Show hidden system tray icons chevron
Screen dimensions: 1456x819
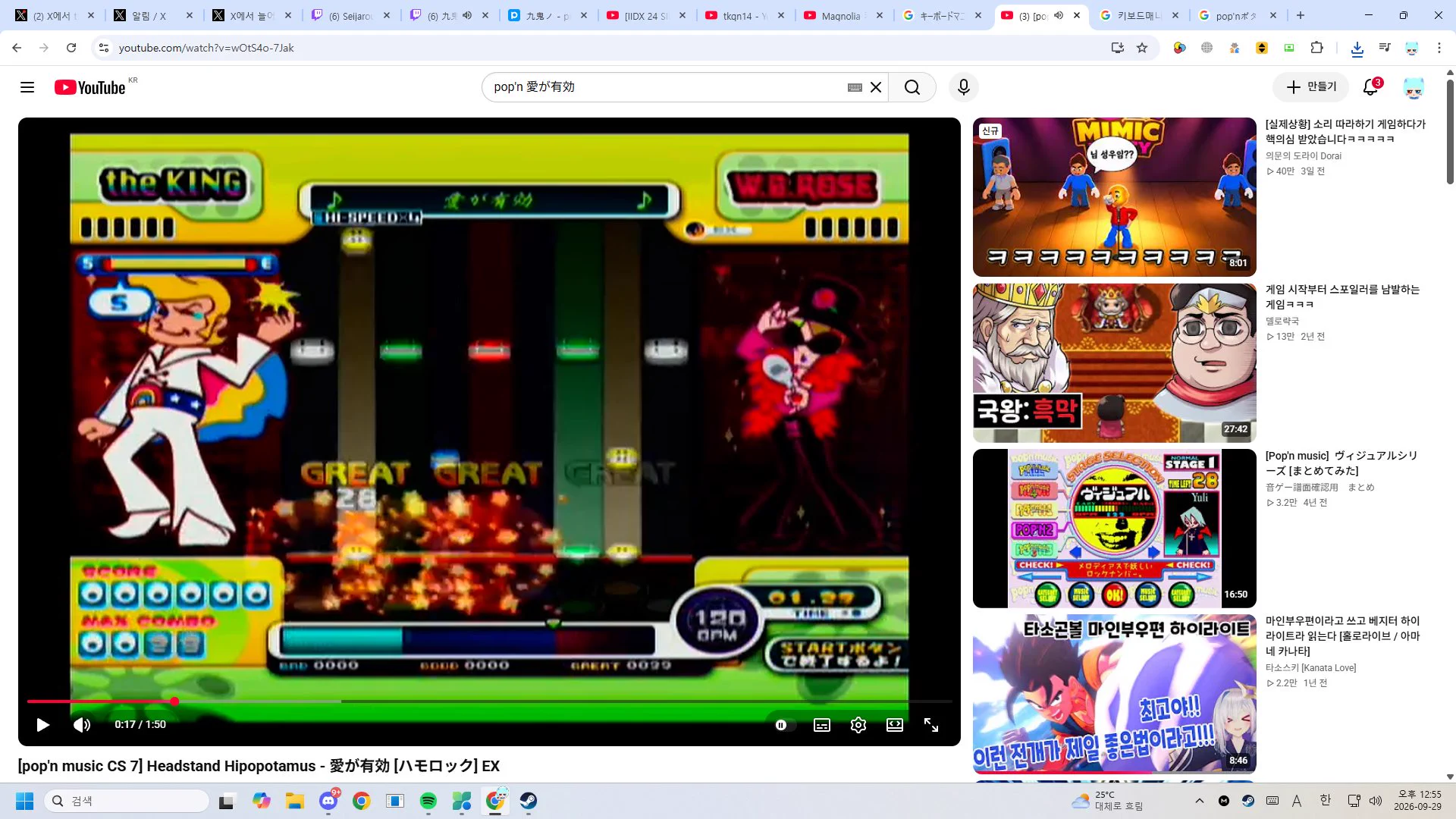(1199, 801)
